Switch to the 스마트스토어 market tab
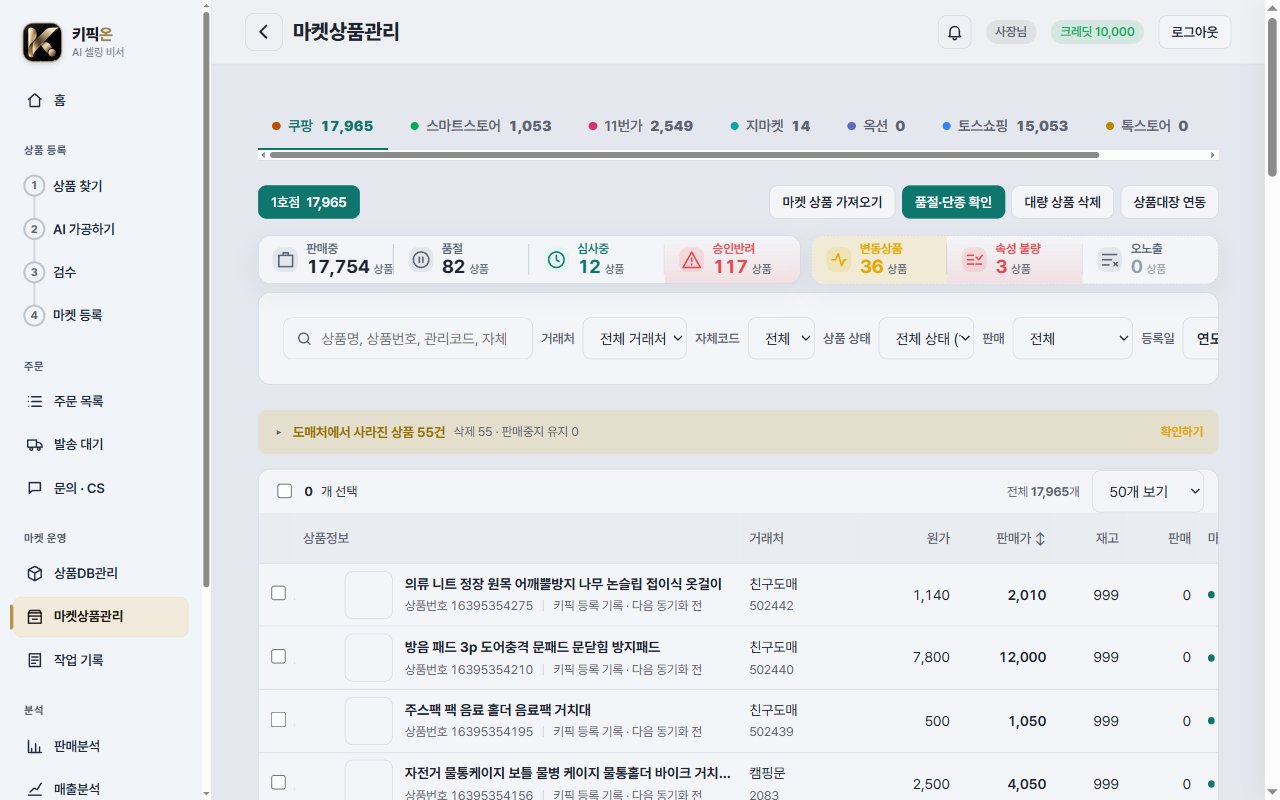Viewport: 1280px width, 800px height. (x=481, y=126)
